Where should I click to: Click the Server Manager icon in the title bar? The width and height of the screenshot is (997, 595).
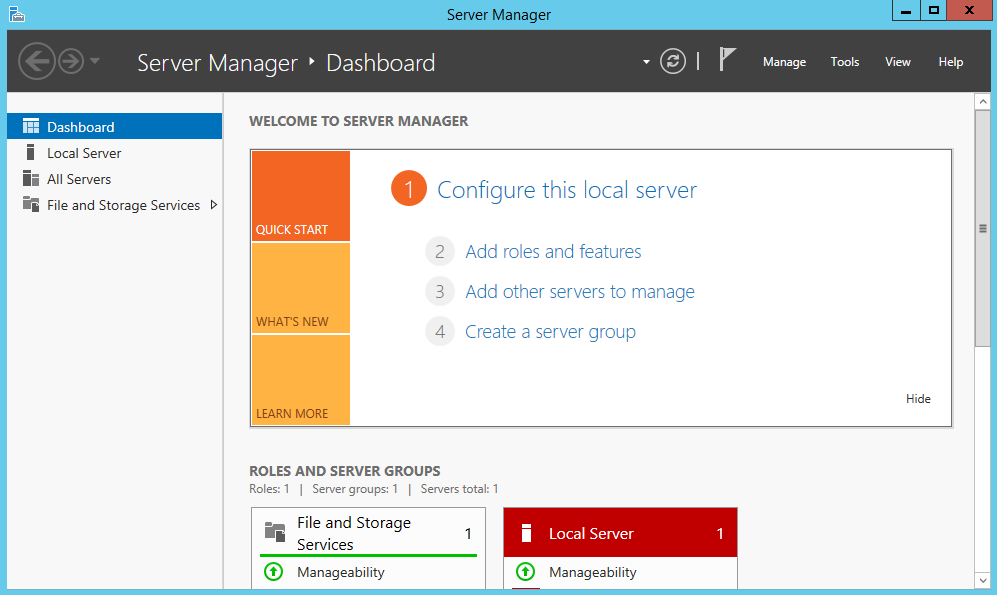tap(16, 14)
